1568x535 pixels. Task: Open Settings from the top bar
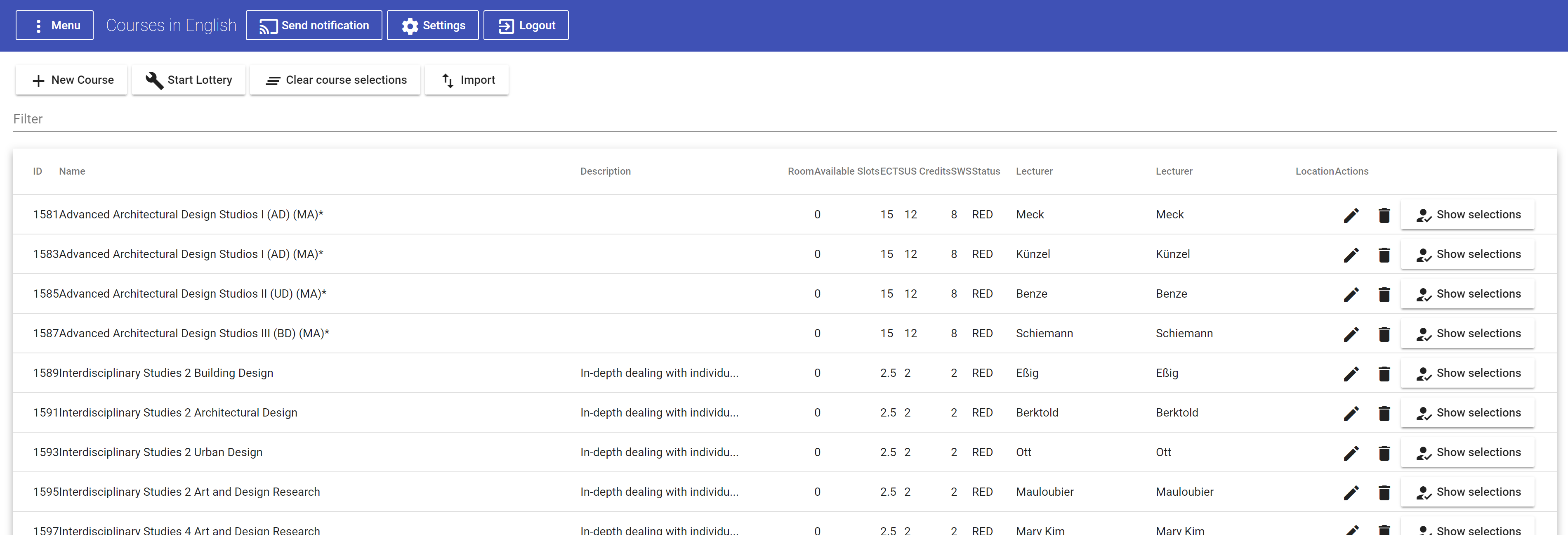click(433, 26)
